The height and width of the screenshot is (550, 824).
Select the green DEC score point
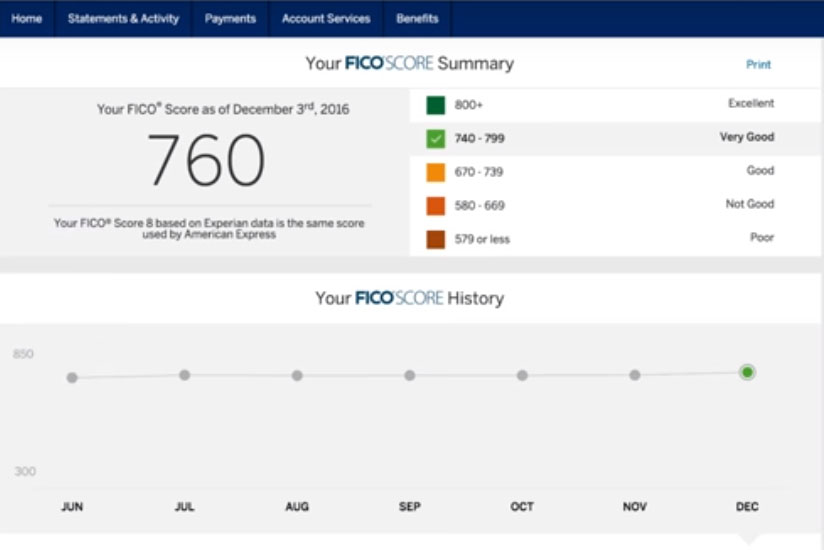(747, 372)
